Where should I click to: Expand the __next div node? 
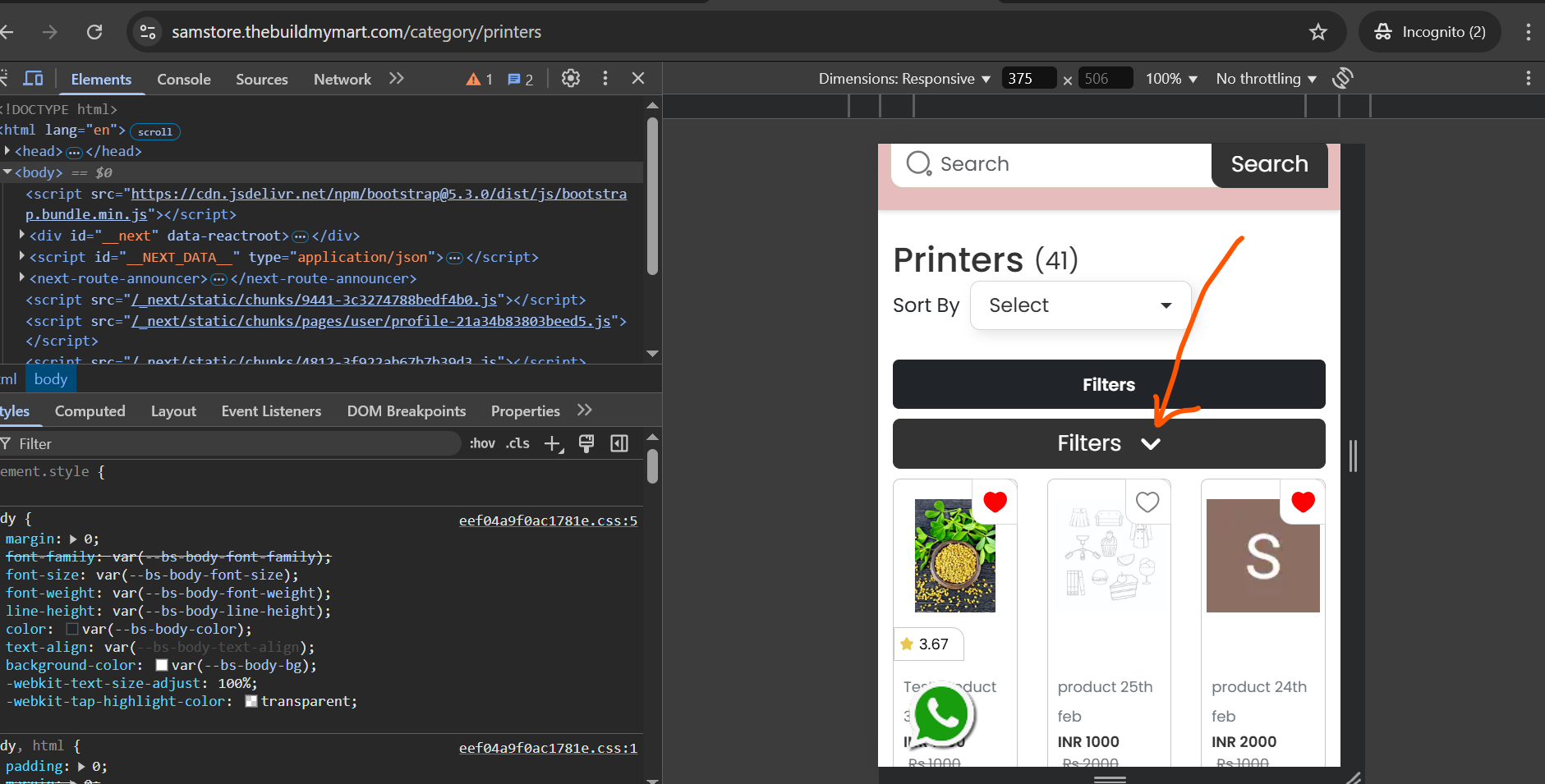point(22,236)
